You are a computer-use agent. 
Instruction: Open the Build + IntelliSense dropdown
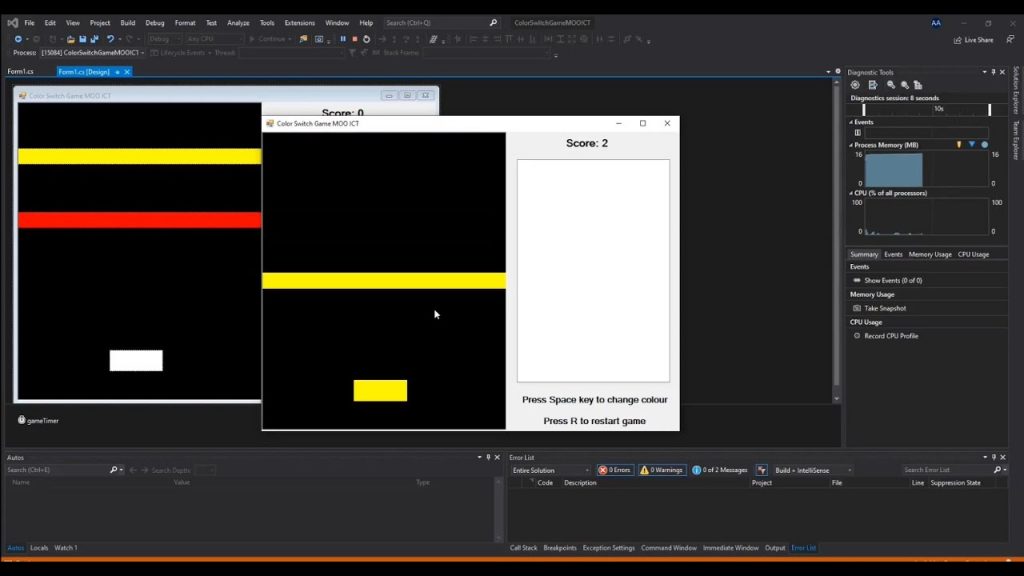pyautogui.click(x=805, y=469)
